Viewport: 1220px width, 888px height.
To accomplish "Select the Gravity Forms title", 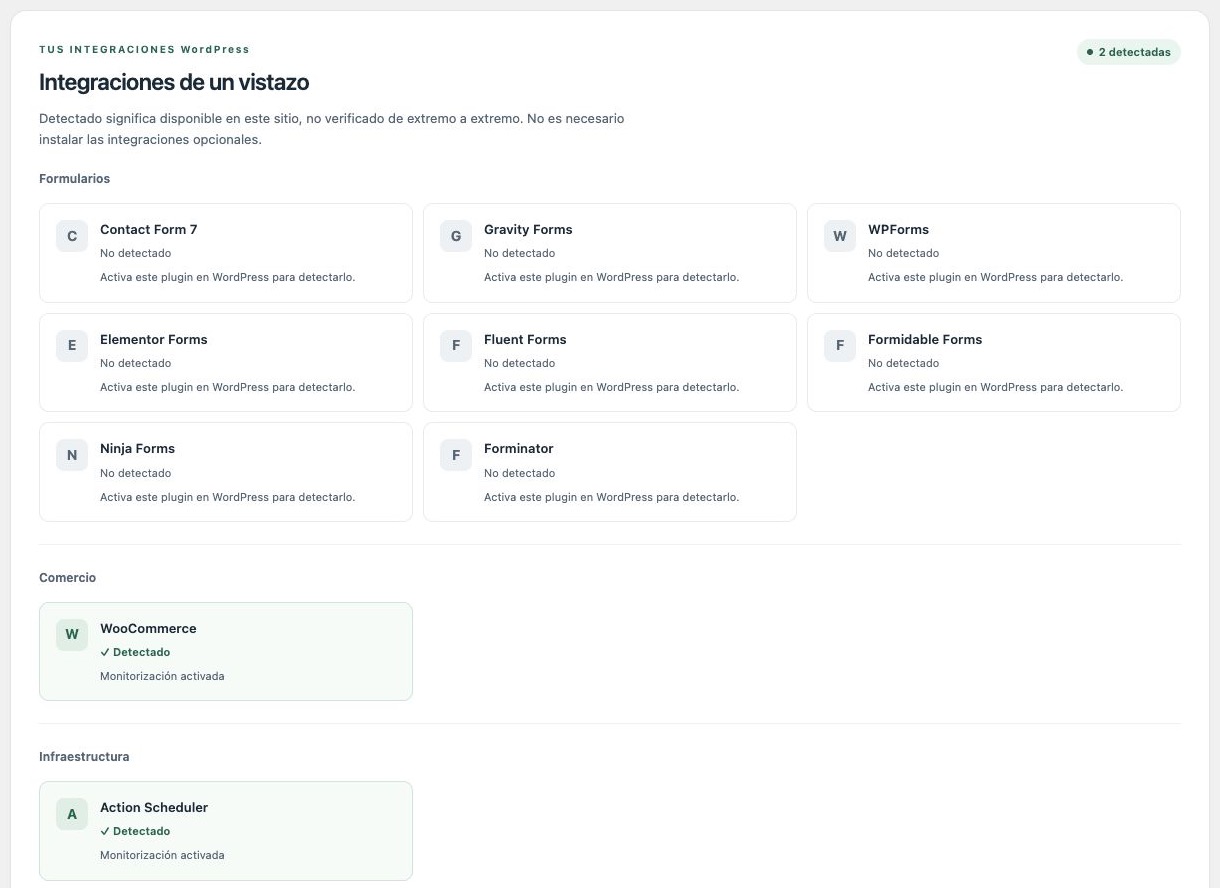I will (x=528, y=229).
